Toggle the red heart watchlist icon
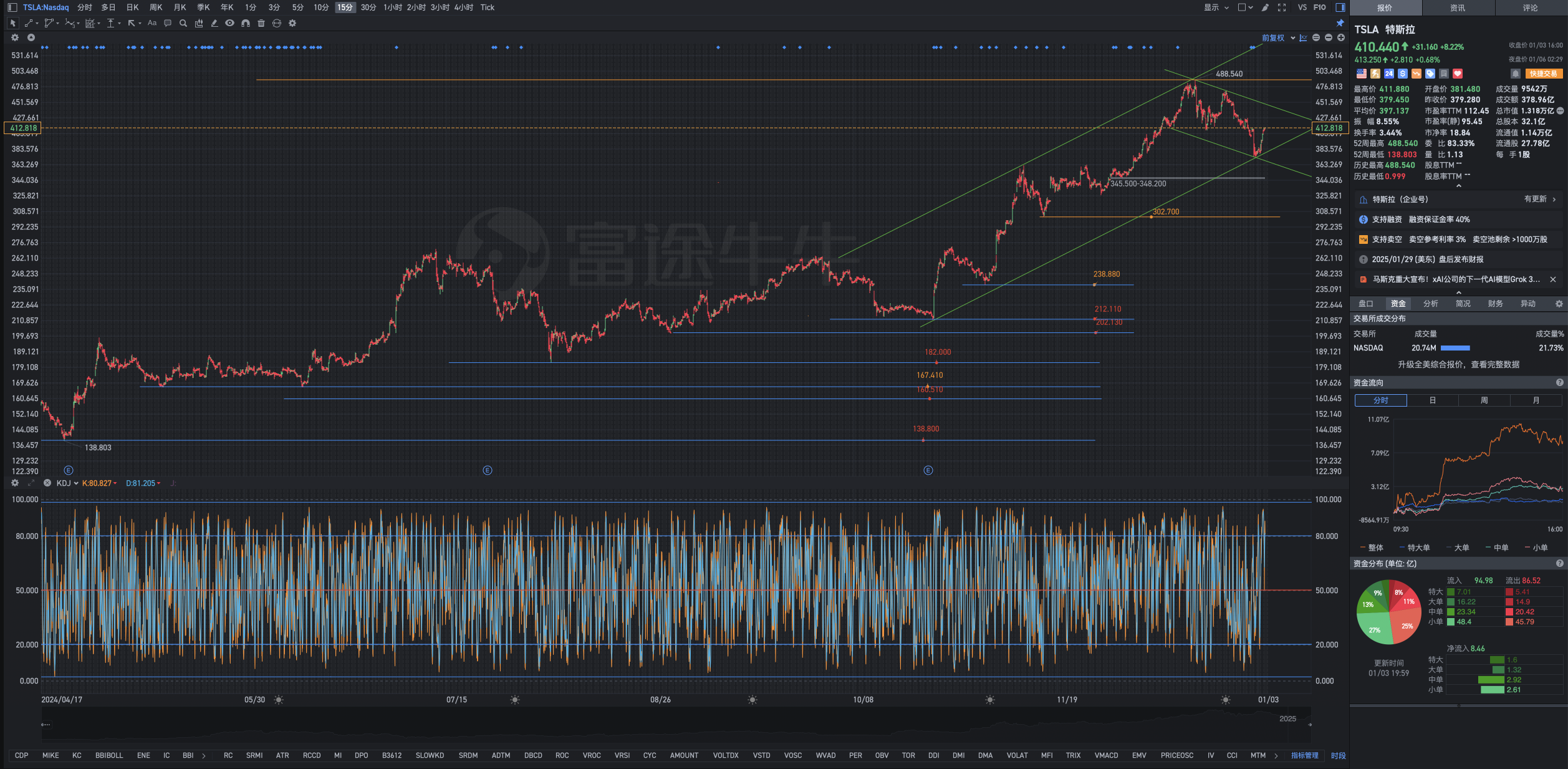This screenshot has width=1568, height=769. click(x=1458, y=74)
